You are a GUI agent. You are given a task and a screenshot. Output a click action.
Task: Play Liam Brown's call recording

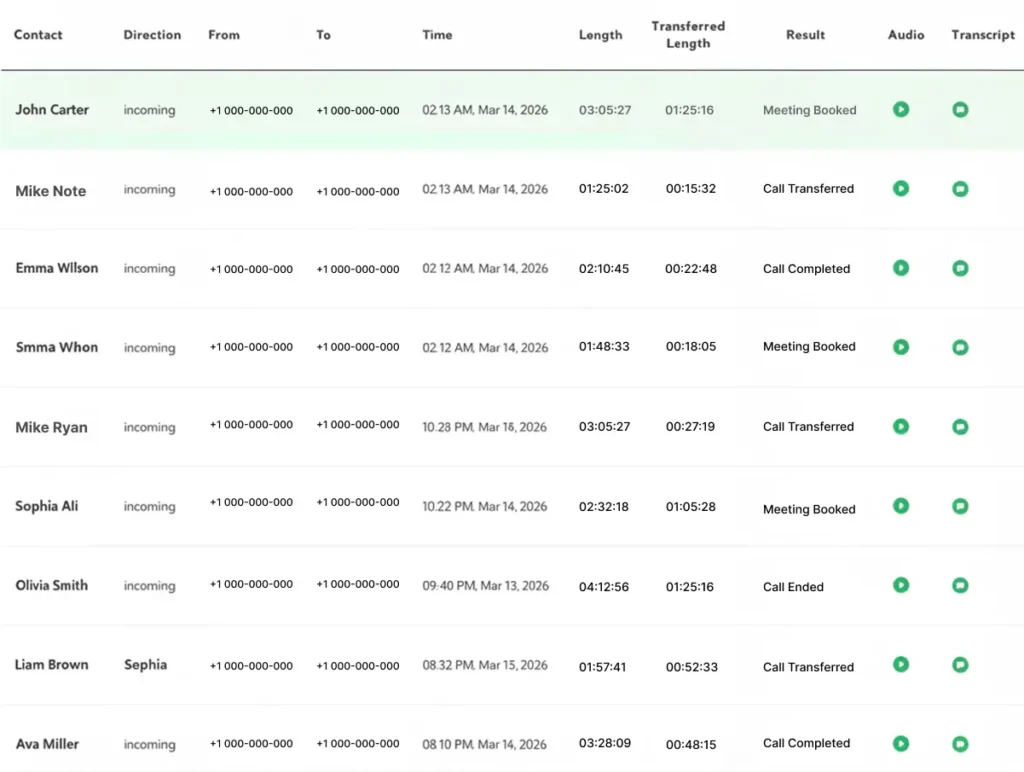coord(901,664)
